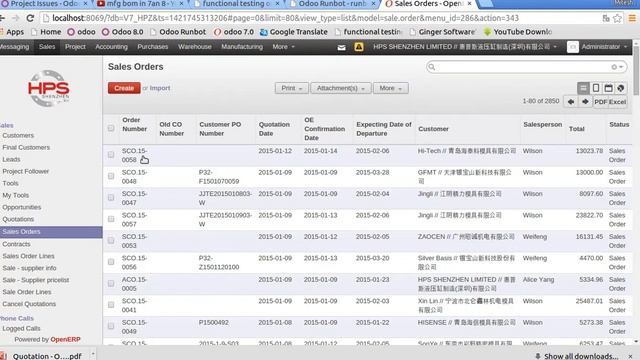Open the HPS SHENZHEN LIMITED company switcher

click(465, 47)
